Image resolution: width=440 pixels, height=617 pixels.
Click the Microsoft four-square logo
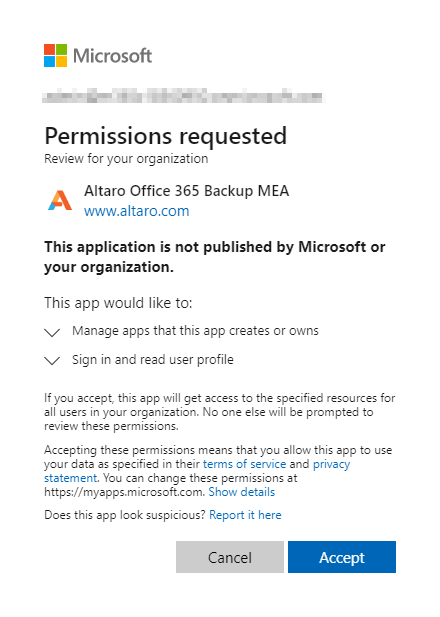click(55, 55)
